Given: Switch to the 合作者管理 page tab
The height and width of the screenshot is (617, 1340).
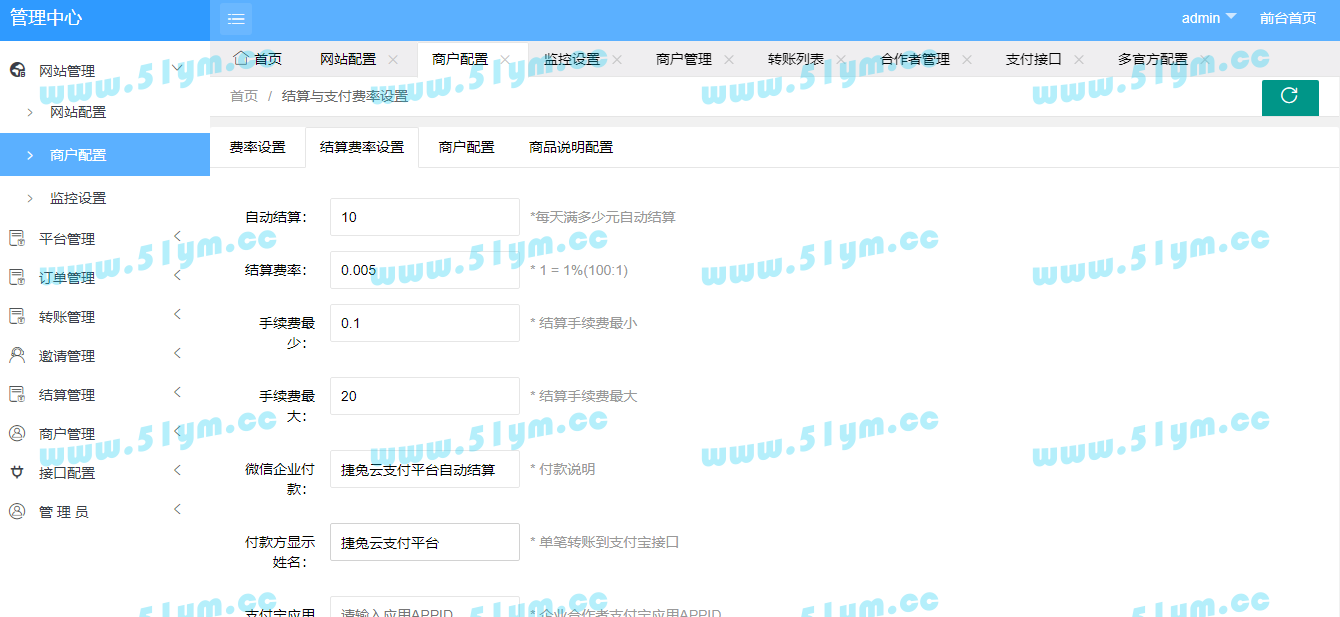Looking at the screenshot, I should click(915, 59).
